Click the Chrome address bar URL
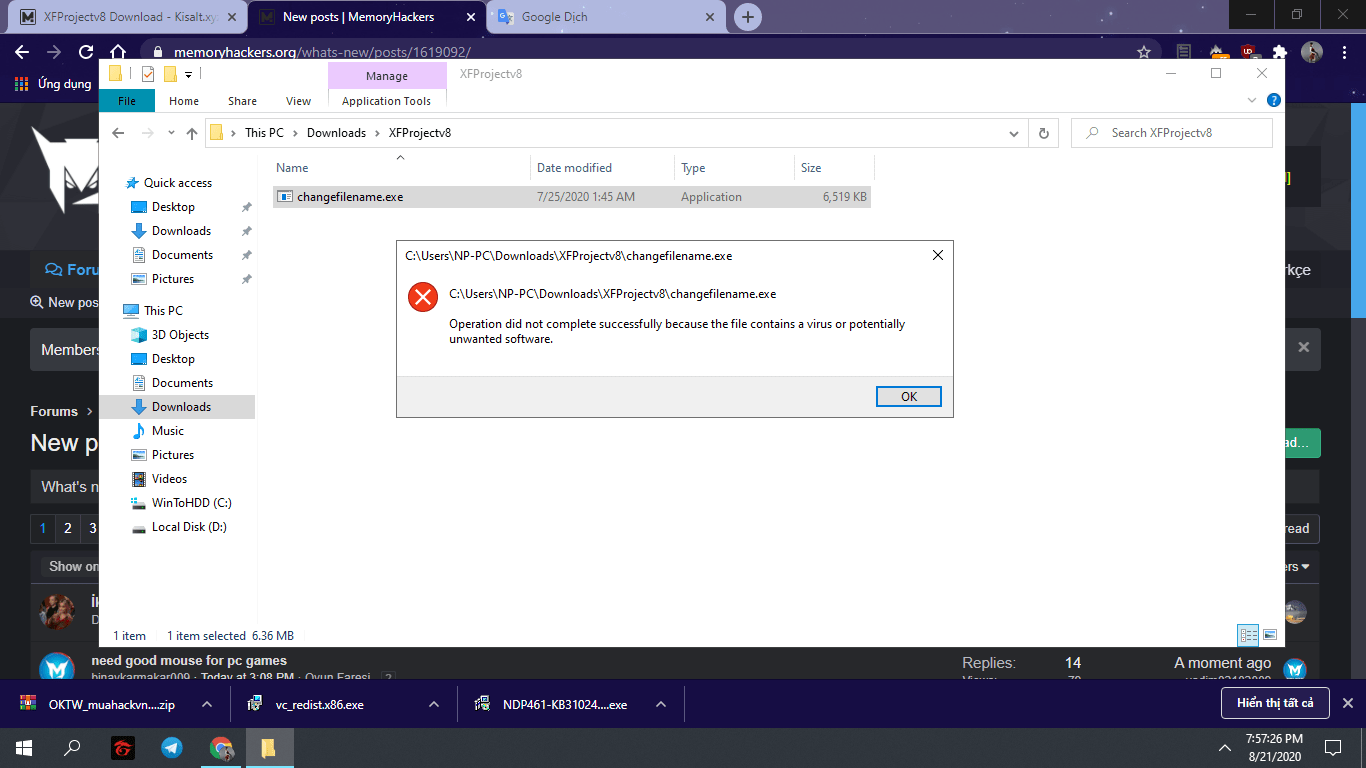The height and width of the screenshot is (768, 1366). point(322,52)
